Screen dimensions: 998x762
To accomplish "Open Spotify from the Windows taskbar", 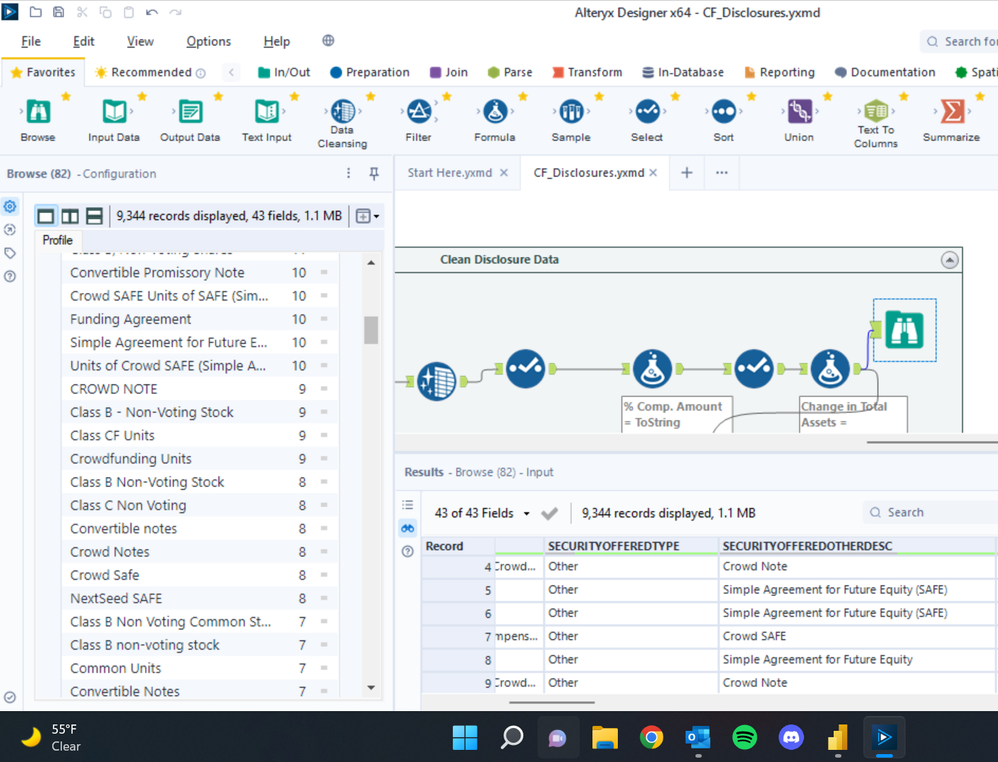I will (x=744, y=737).
